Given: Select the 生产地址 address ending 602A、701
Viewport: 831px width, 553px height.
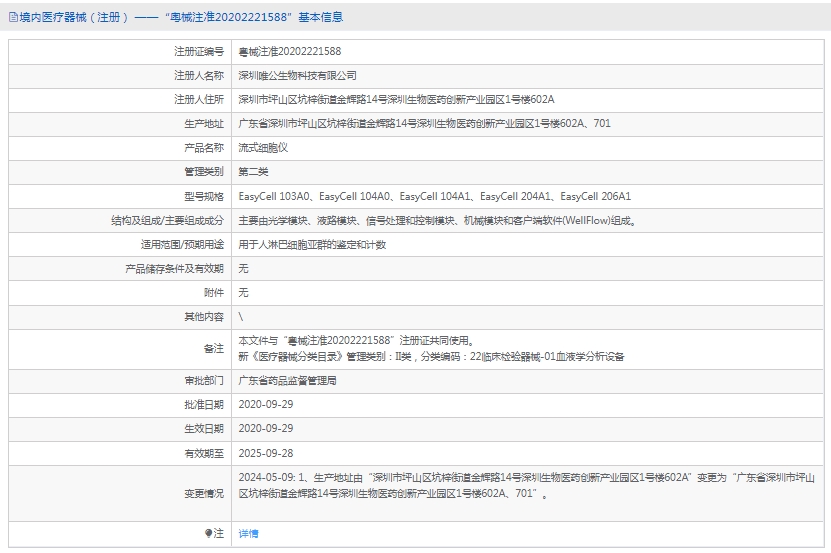Looking at the screenshot, I should (425, 123).
